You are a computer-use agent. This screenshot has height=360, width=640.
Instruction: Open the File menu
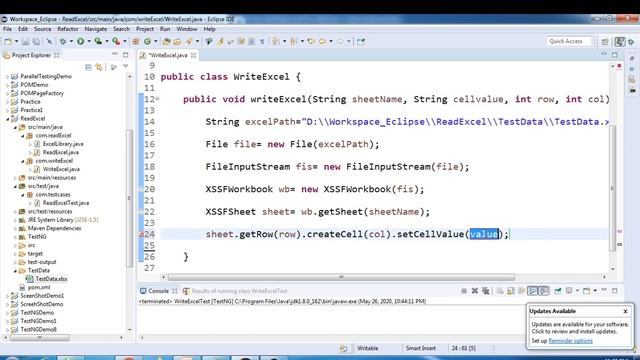7,29
